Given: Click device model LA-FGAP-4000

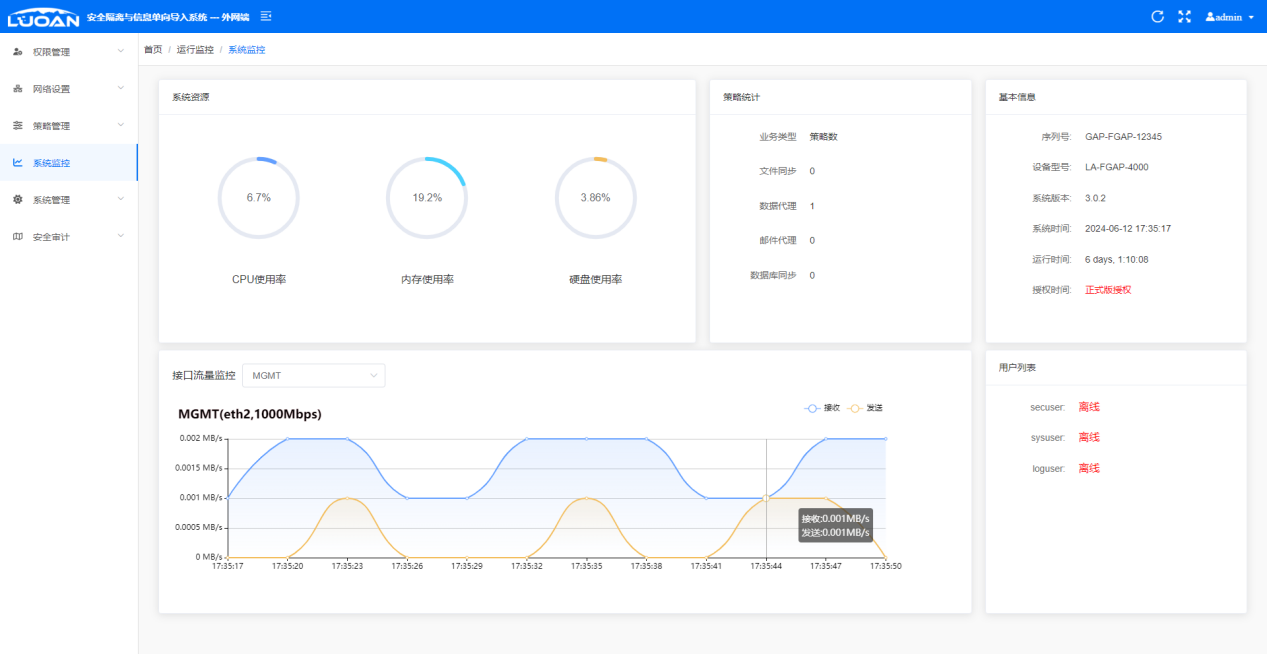Looking at the screenshot, I should click(x=1117, y=167).
